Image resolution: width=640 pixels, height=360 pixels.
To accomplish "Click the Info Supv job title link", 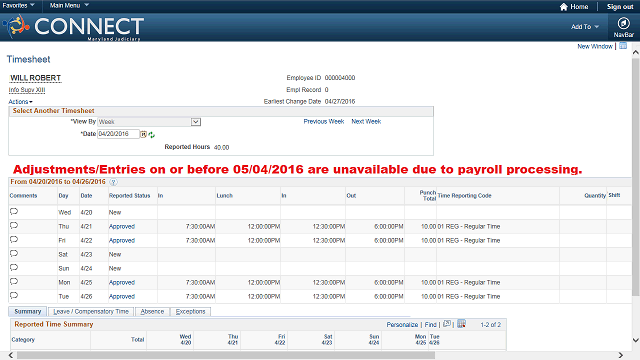I will tap(27, 90).
